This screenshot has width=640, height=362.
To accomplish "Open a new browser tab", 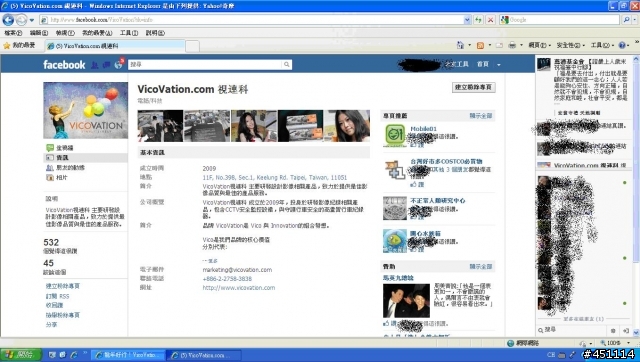I will click(192, 46).
